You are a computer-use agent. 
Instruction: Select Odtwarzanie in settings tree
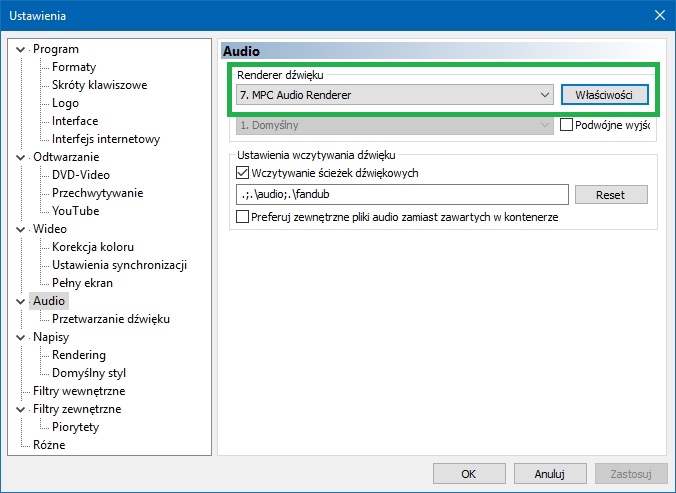pyautogui.click(x=66, y=157)
